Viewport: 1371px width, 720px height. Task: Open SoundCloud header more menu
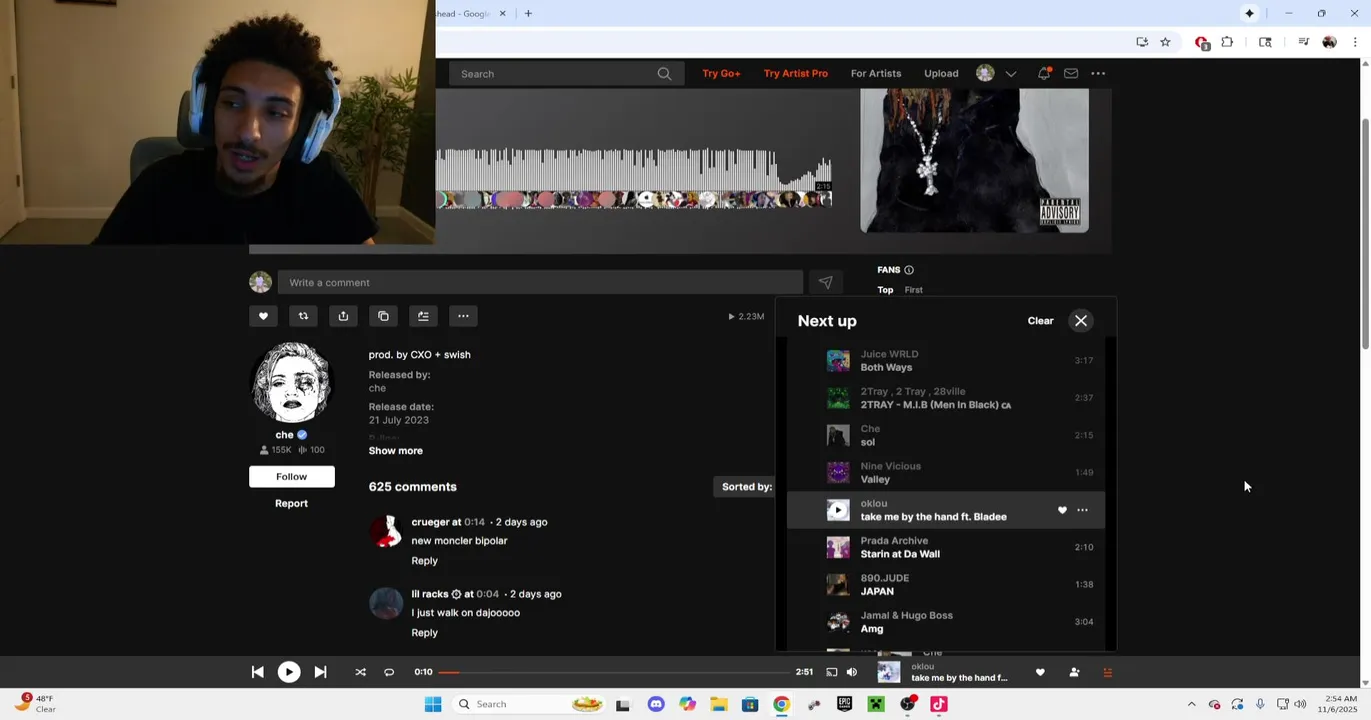pos(1098,73)
